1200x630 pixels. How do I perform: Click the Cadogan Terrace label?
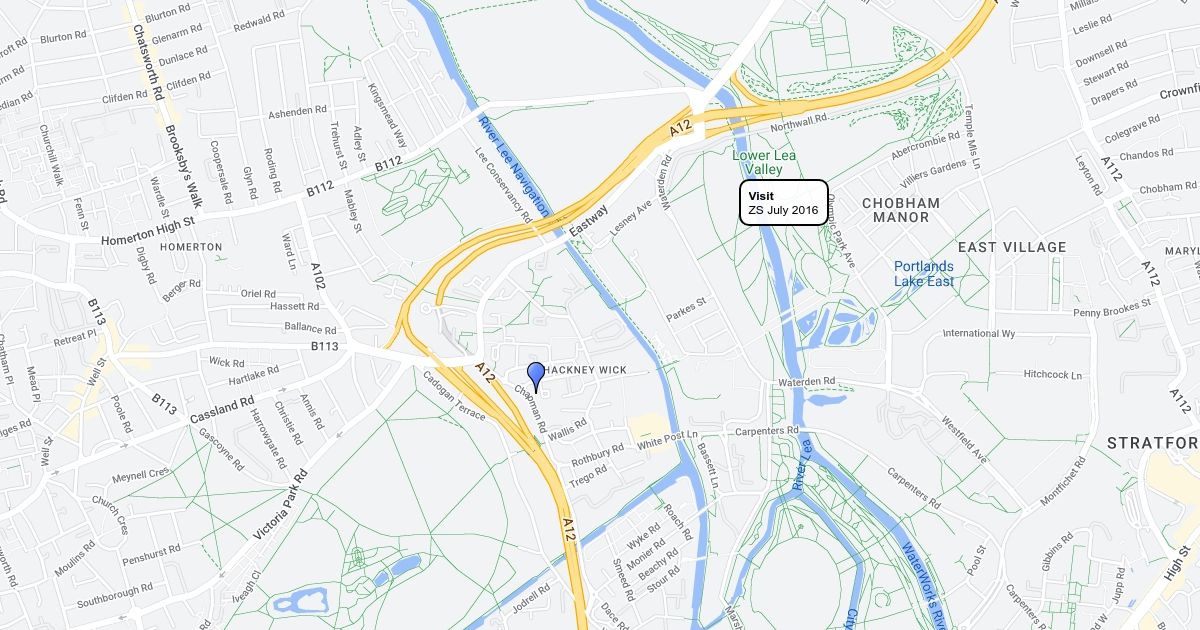point(453,396)
